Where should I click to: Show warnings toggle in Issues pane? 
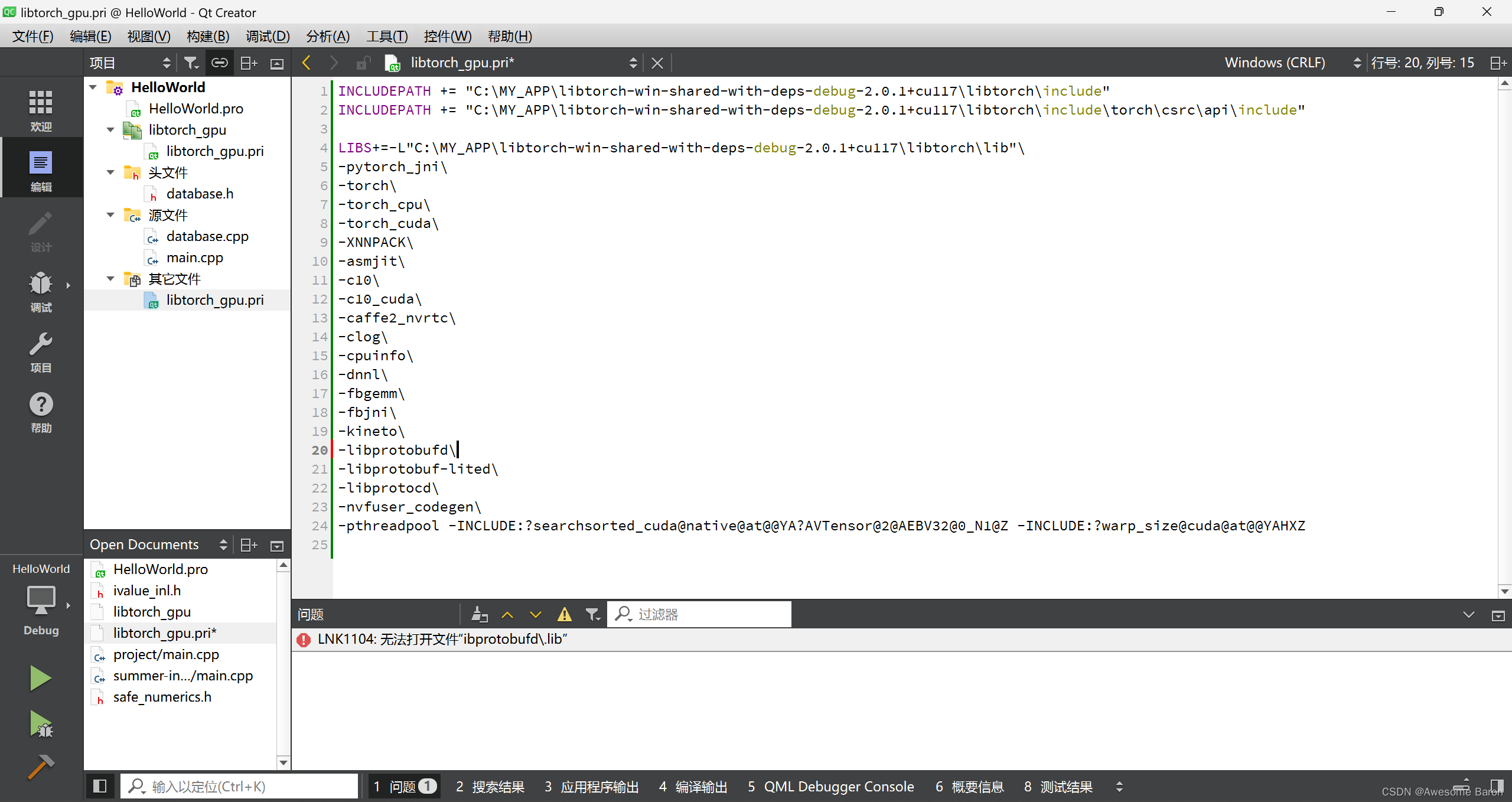point(564,615)
